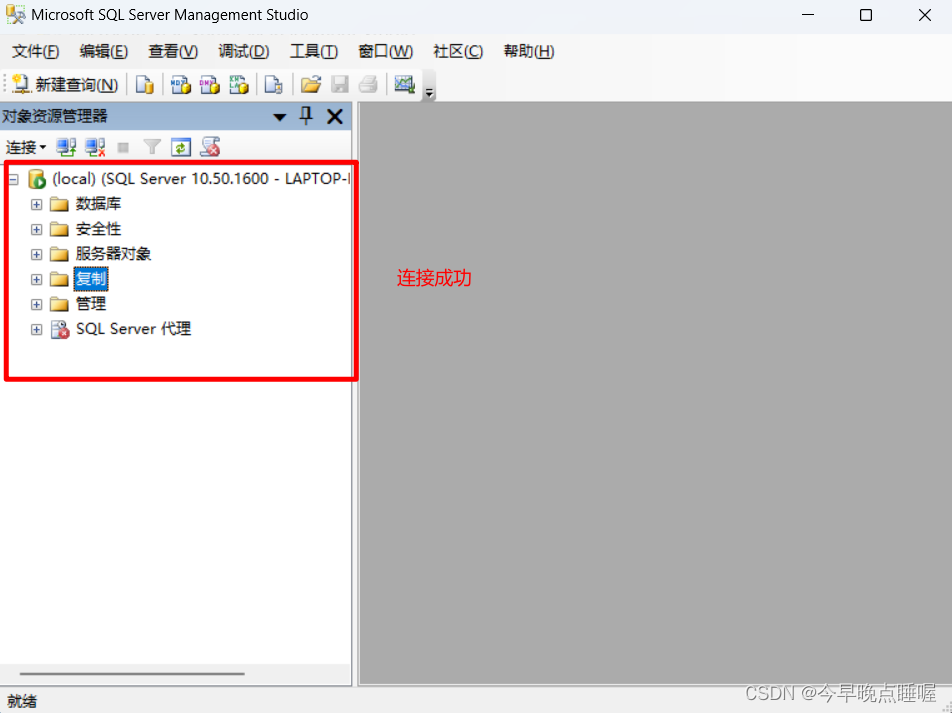
Task: Maximize the Management Studio window
Action: click(866, 15)
